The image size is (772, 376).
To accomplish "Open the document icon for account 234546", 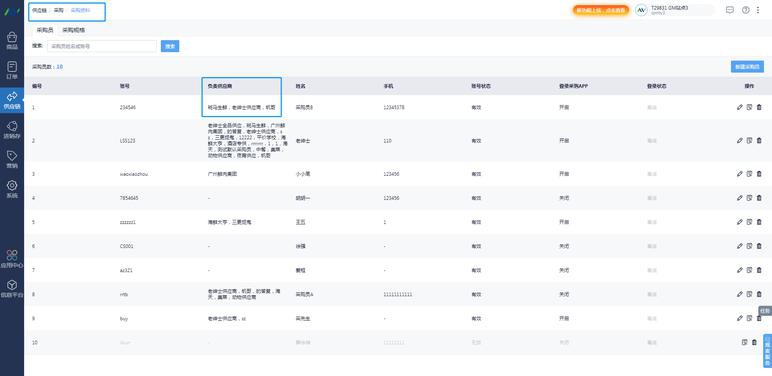I will (749, 107).
